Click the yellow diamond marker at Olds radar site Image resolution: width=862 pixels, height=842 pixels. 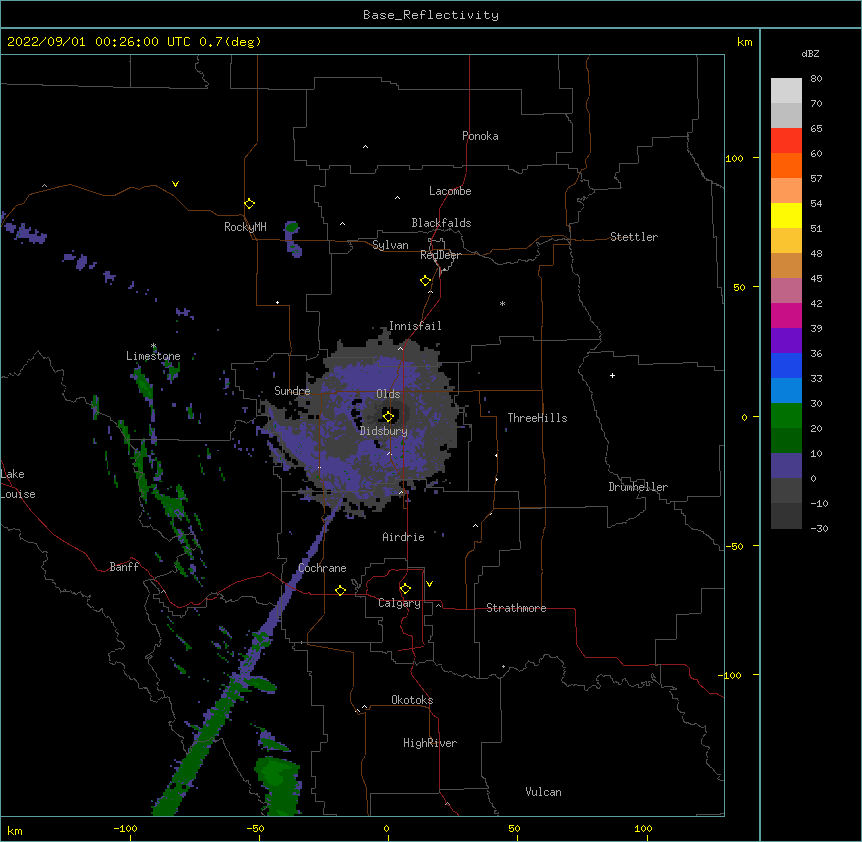[x=388, y=416]
